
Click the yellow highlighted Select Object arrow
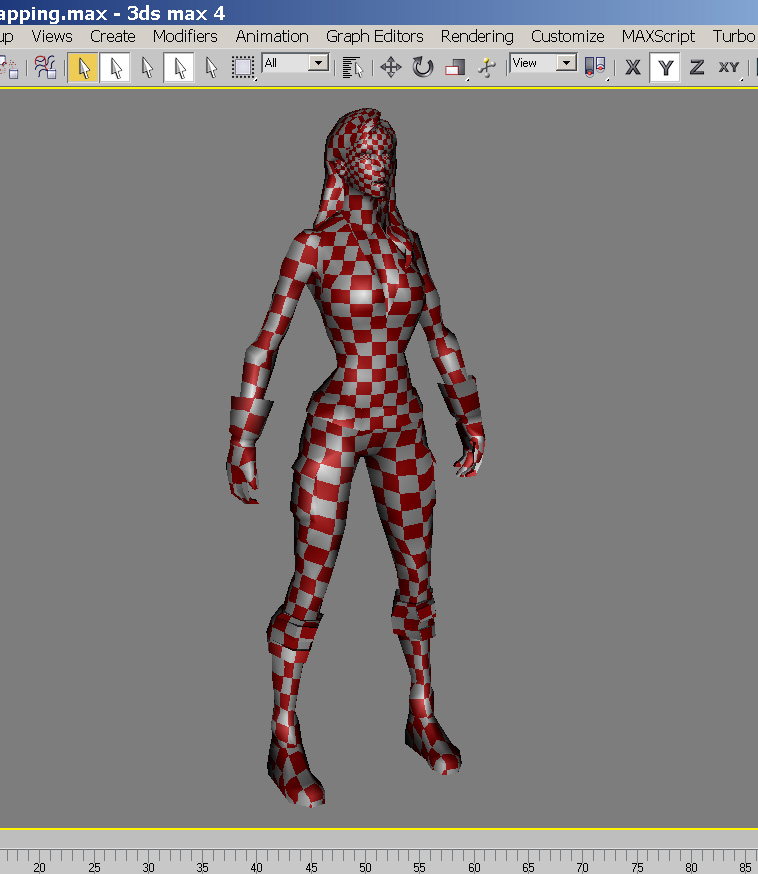[83, 68]
